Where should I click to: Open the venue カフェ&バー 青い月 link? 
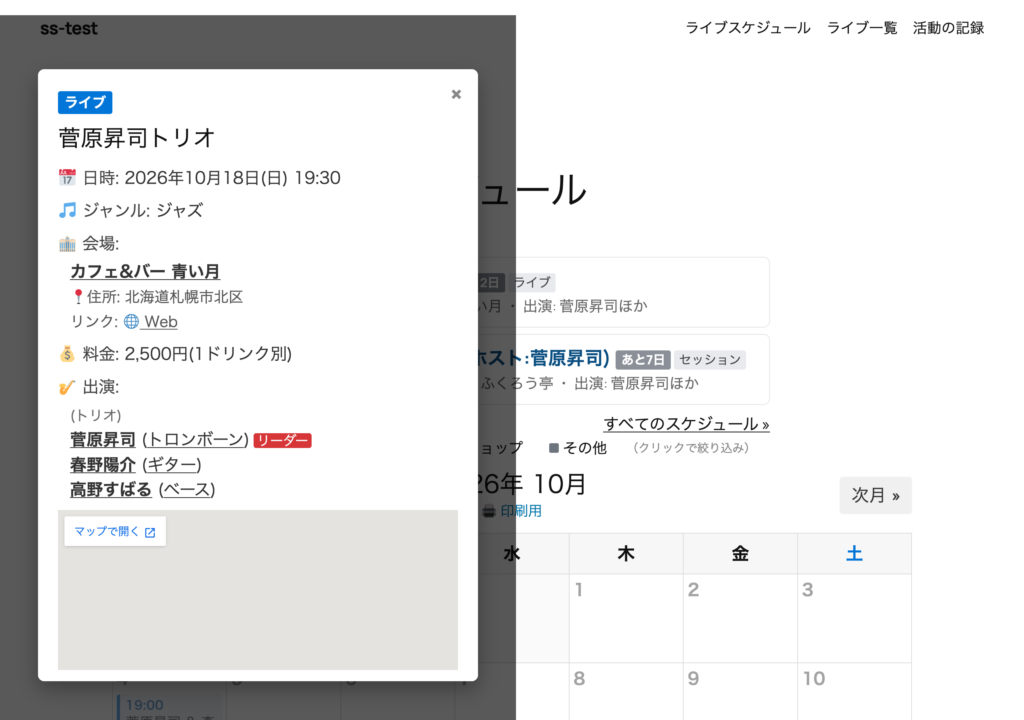point(145,271)
